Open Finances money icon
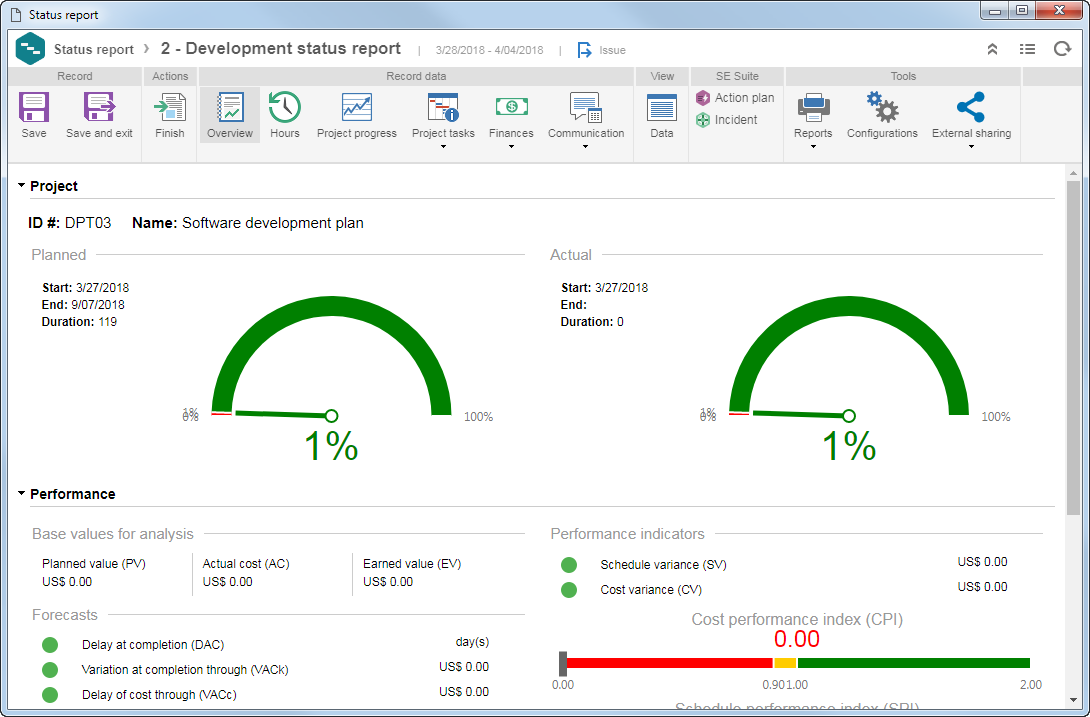The width and height of the screenshot is (1090, 717). pos(511,106)
